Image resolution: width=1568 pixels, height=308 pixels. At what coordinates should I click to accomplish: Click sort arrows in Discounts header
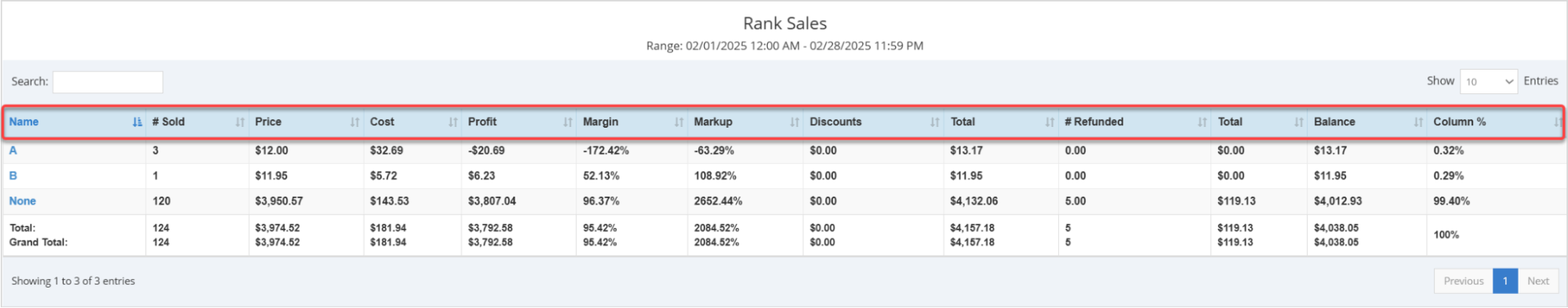click(934, 122)
